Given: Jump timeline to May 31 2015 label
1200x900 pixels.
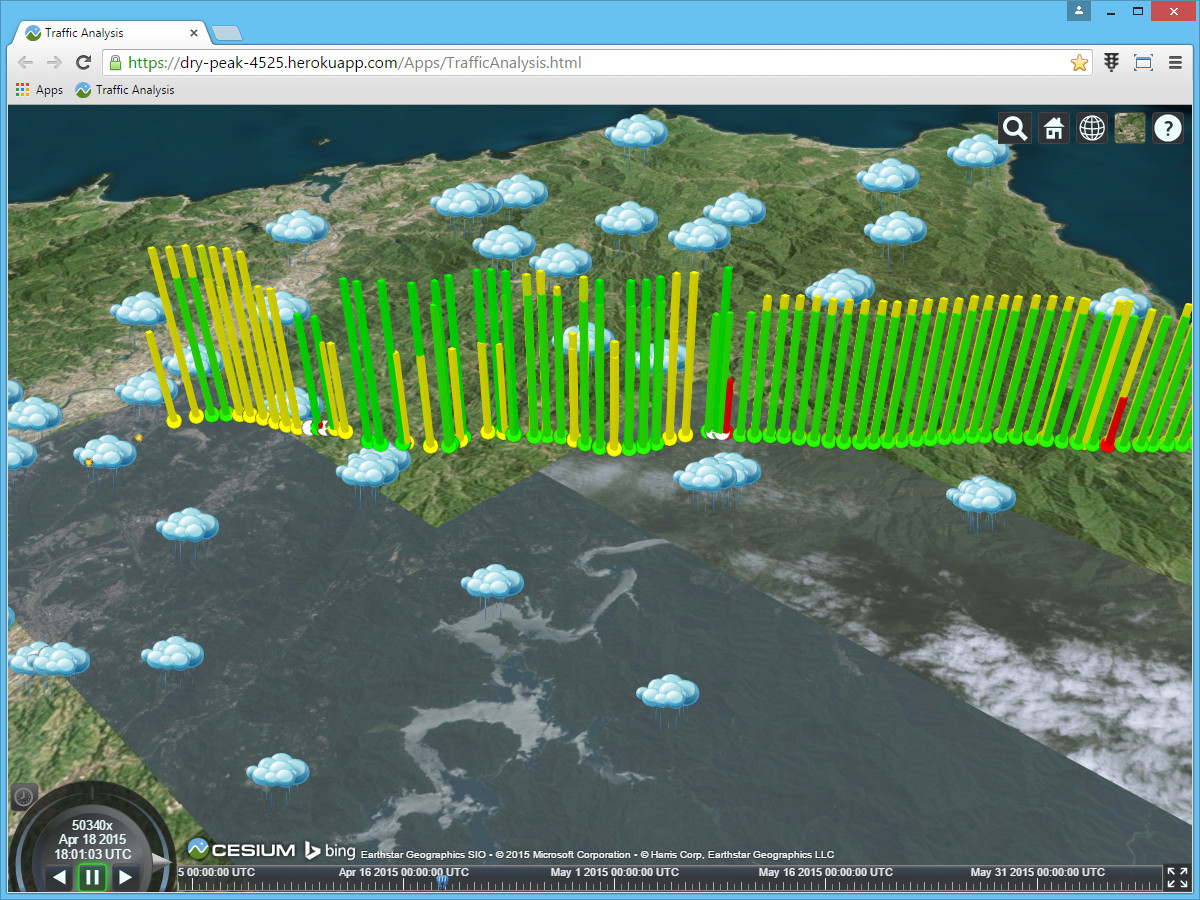Looking at the screenshot, I should pyautogui.click(x=1036, y=873).
